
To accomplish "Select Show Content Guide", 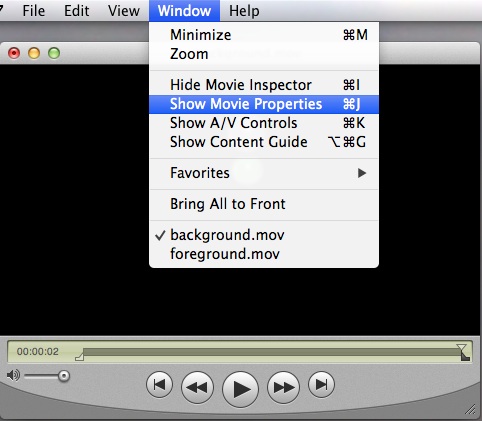I will tap(264, 142).
